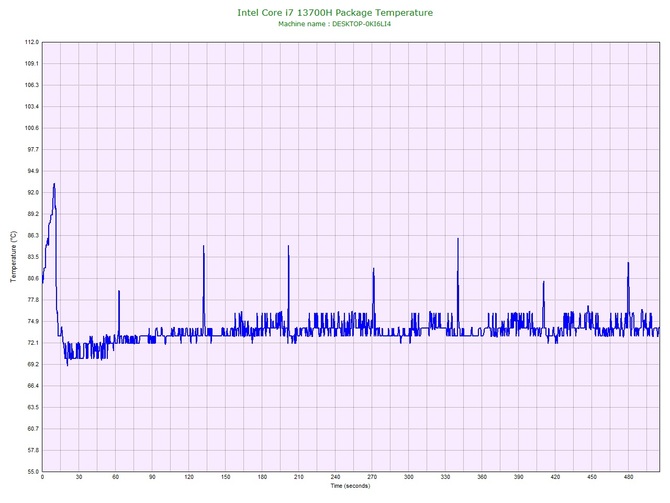The width and height of the screenshot is (670, 503).
Task: Select the 240 seconds x-axis tick
Action: point(335,477)
